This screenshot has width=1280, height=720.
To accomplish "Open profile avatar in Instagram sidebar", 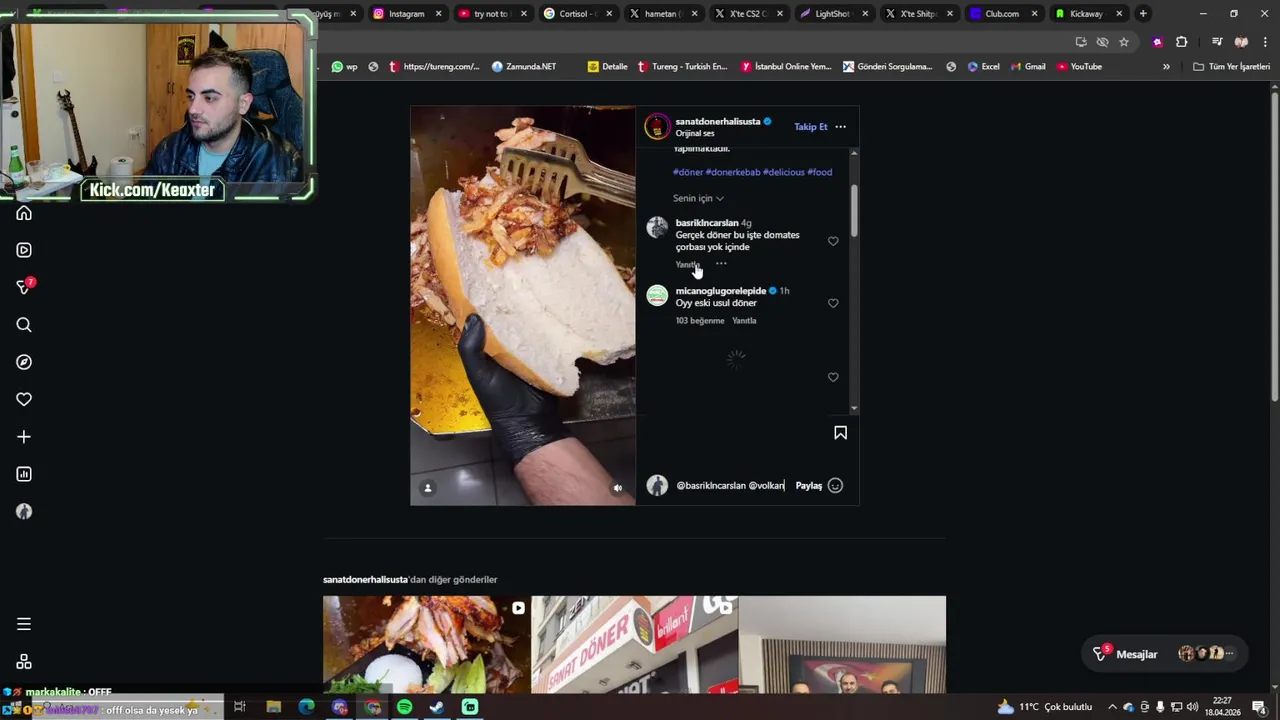I will 24,511.
